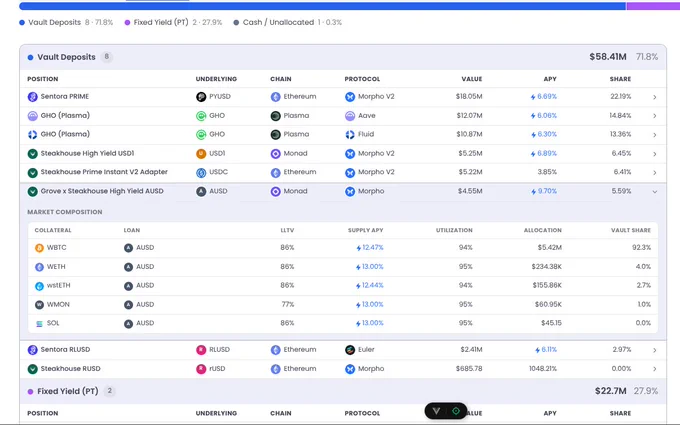Click the APY column header in Vault Deposits
680x425 pixels.
click(550, 79)
